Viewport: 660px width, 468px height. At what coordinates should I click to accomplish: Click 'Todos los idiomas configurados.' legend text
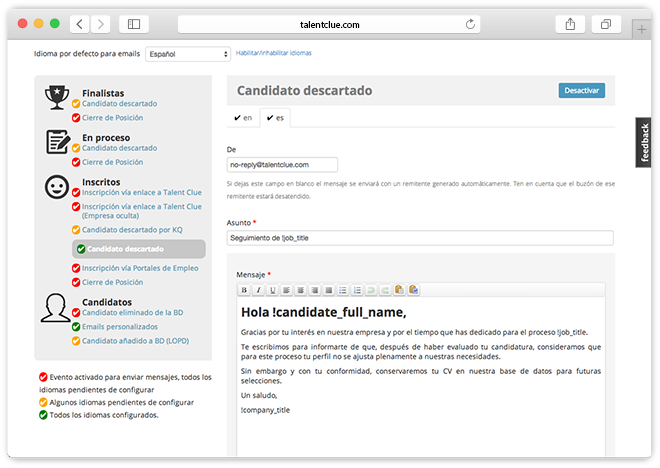click(104, 415)
